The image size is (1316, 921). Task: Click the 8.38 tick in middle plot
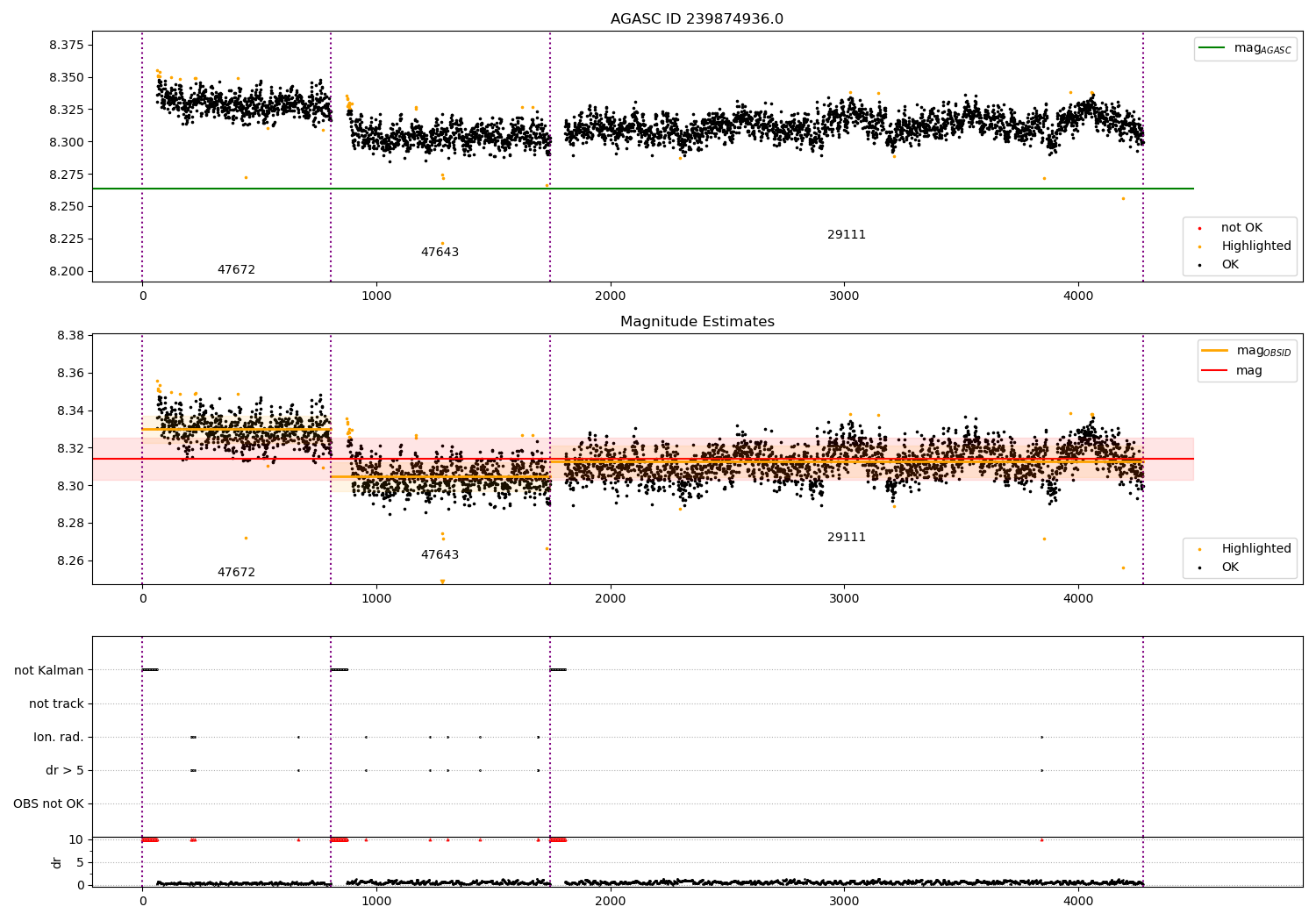click(x=69, y=336)
